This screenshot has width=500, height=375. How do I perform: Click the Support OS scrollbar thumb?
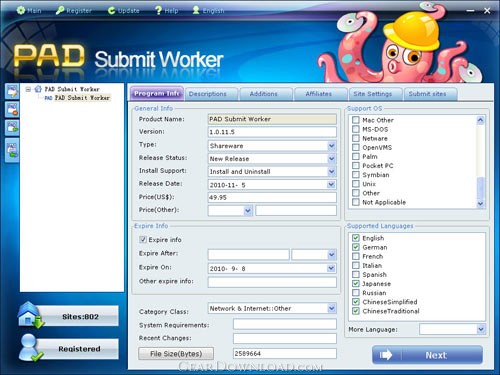(x=480, y=188)
